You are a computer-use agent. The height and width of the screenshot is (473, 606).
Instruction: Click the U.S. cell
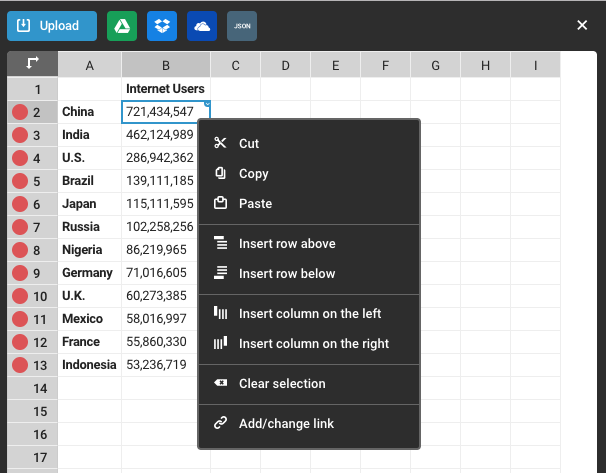[x=90, y=158]
